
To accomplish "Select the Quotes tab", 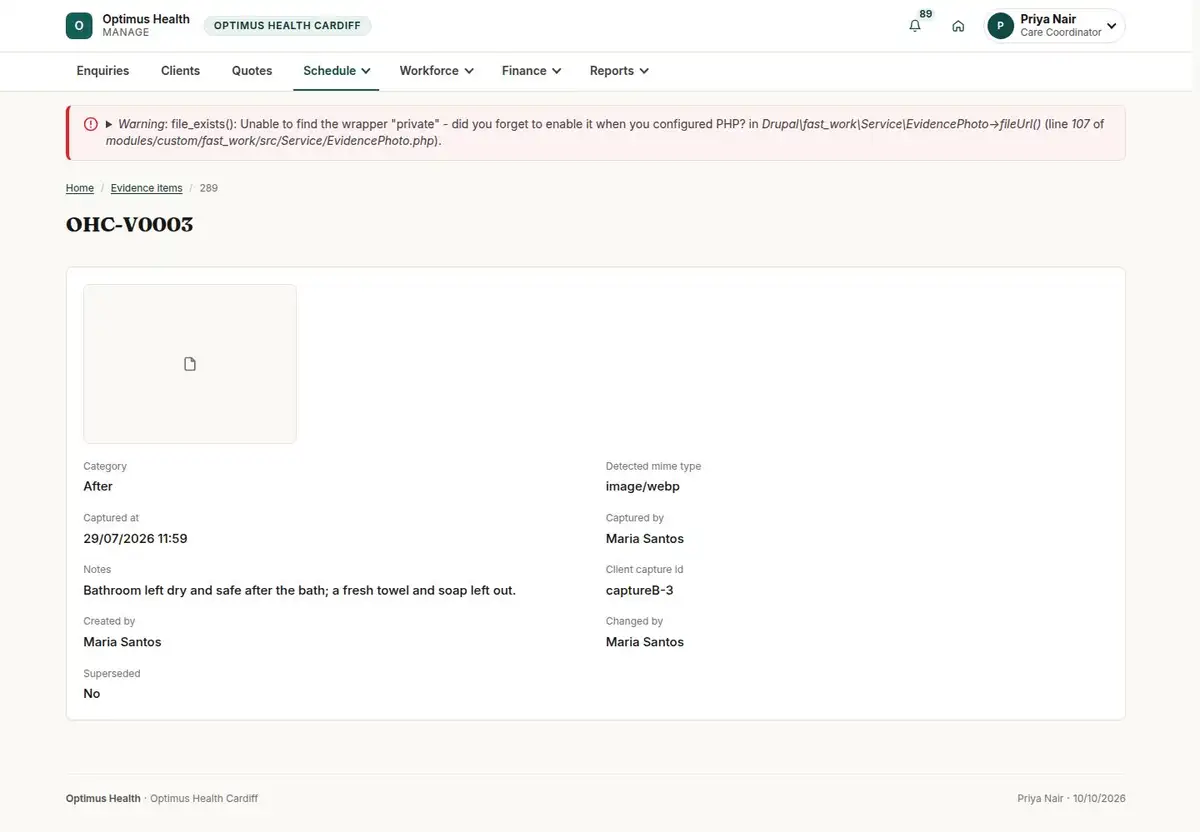I will (x=252, y=71).
